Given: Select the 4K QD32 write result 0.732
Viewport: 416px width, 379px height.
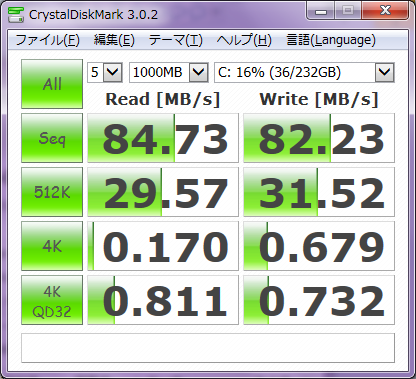Looking at the screenshot, I should click(x=319, y=300).
